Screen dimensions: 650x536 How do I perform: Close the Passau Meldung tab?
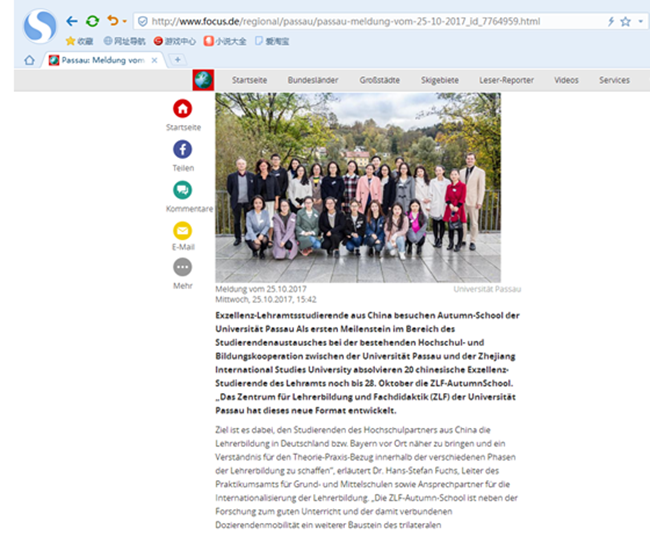[x=154, y=61]
